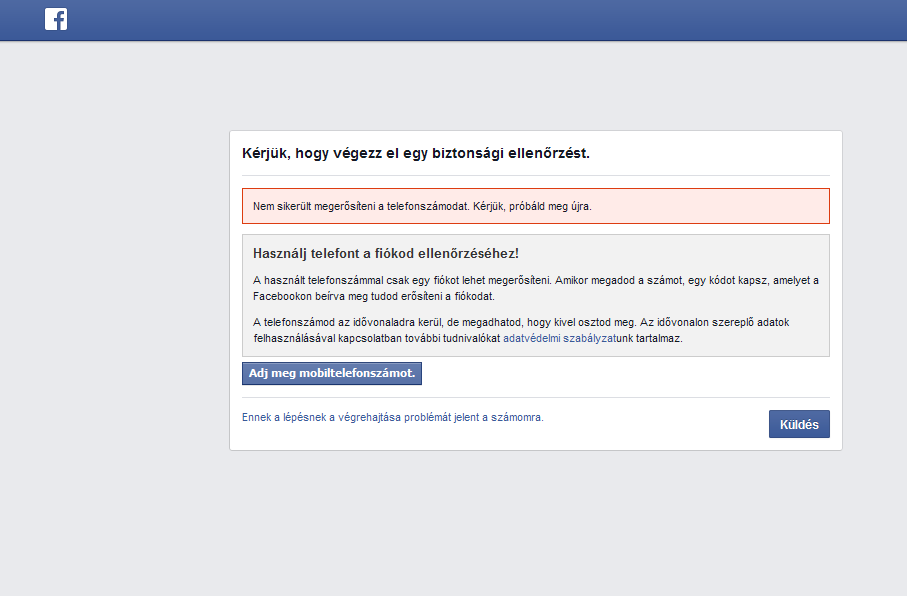Viewport: 907px width, 596px height.
Task: Open the 'adatvédelmi szabályzat' privacy policy link
Action: pos(558,339)
